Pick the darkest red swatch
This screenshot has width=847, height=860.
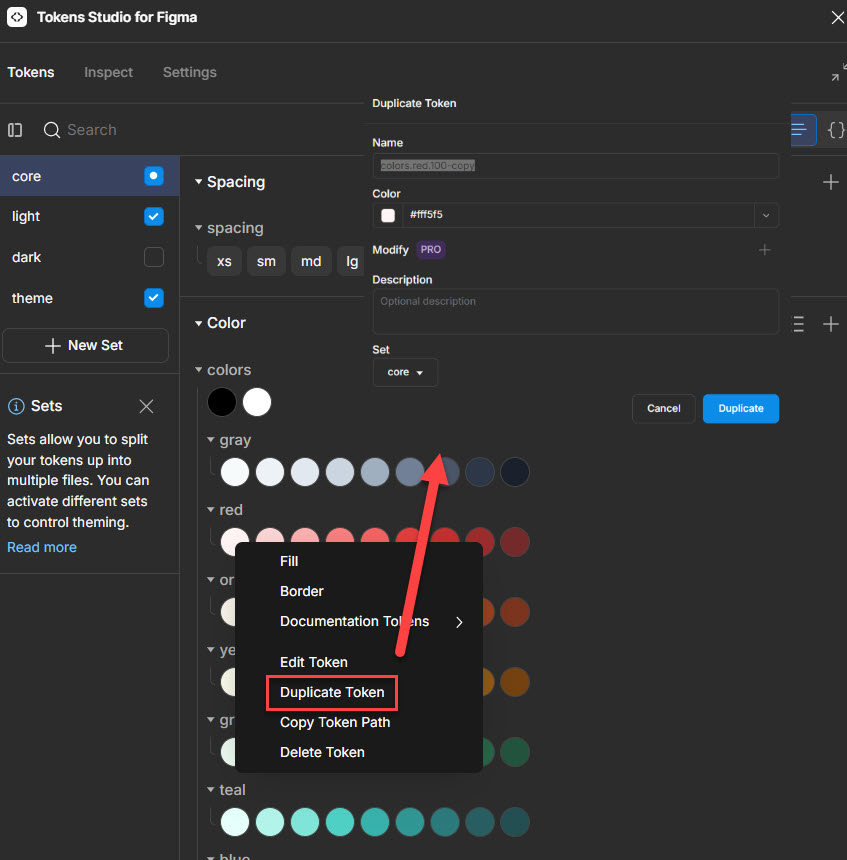(515, 542)
